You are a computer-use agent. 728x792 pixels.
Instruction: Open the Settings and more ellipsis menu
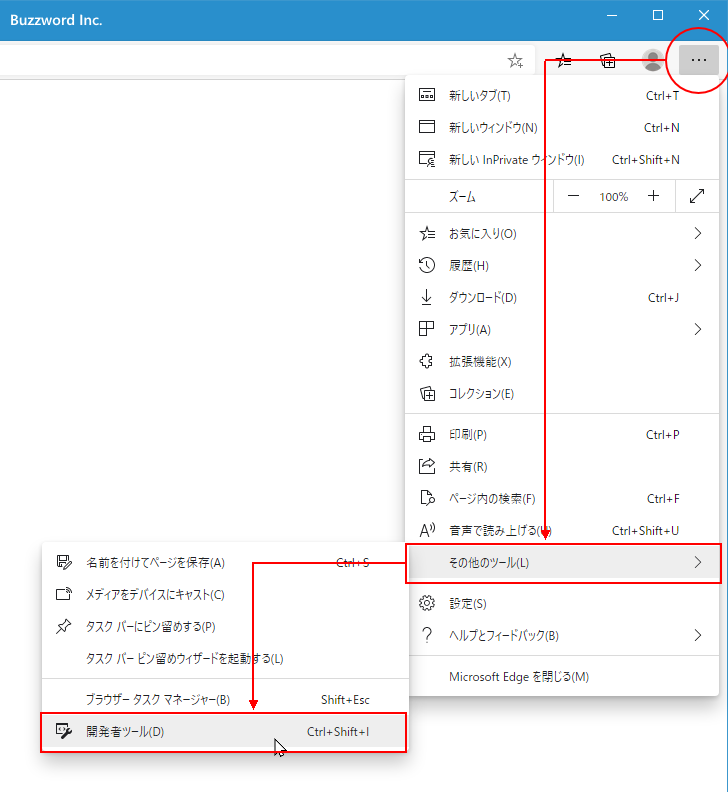(698, 60)
